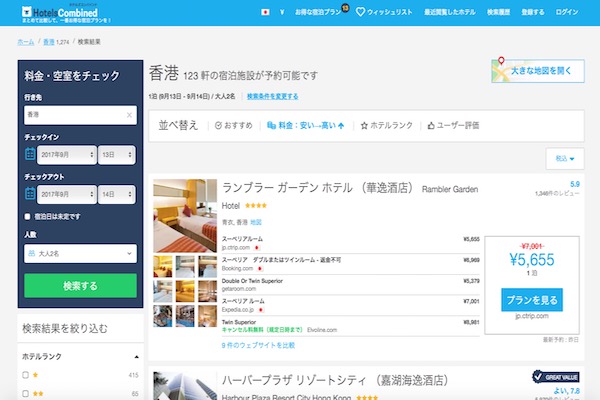600x400 pixels.
Task: Open ウィッシュリスト in top navigation
Action: [390, 12]
